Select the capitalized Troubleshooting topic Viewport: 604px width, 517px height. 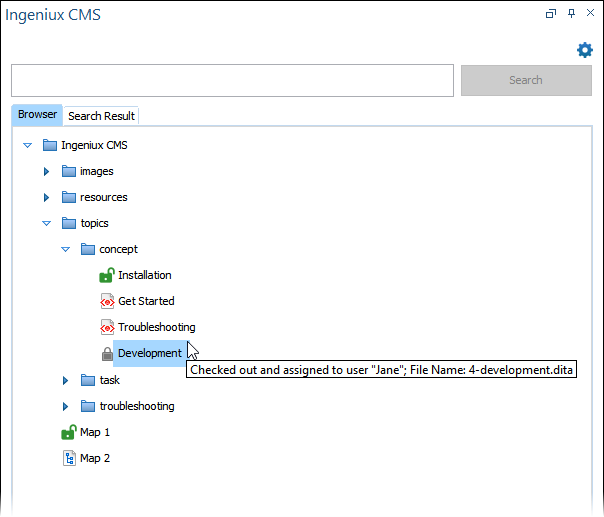click(157, 327)
